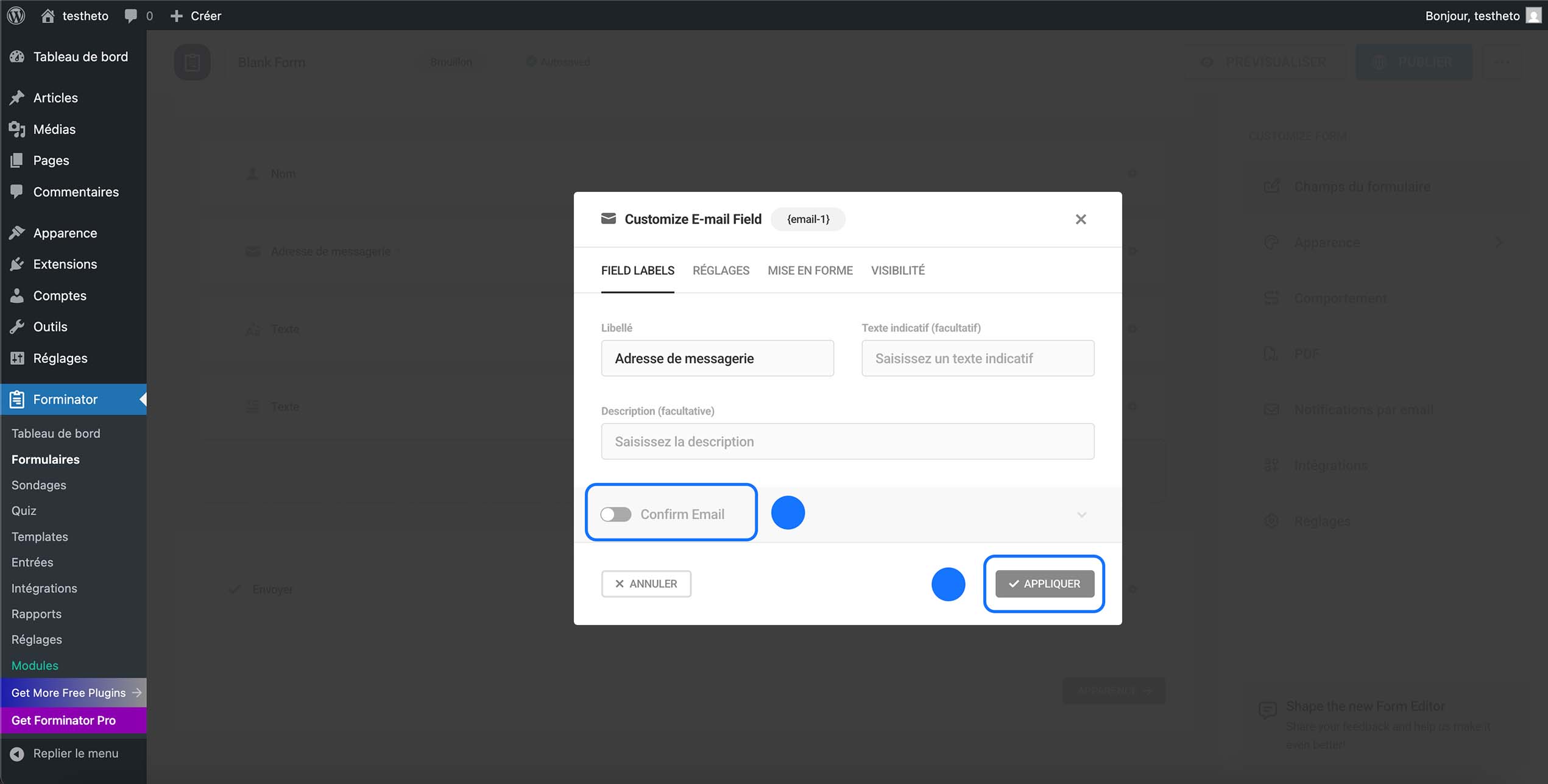Select the Apparence brush icon

click(18, 232)
